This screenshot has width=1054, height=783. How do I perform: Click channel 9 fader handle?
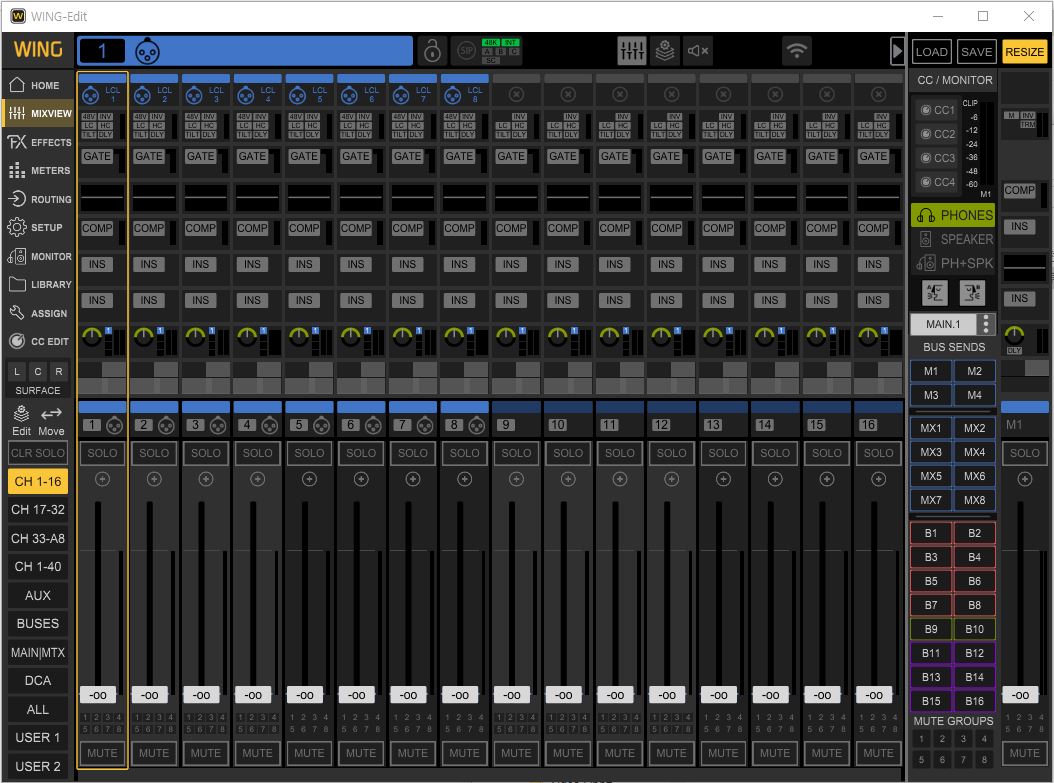coord(512,695)
